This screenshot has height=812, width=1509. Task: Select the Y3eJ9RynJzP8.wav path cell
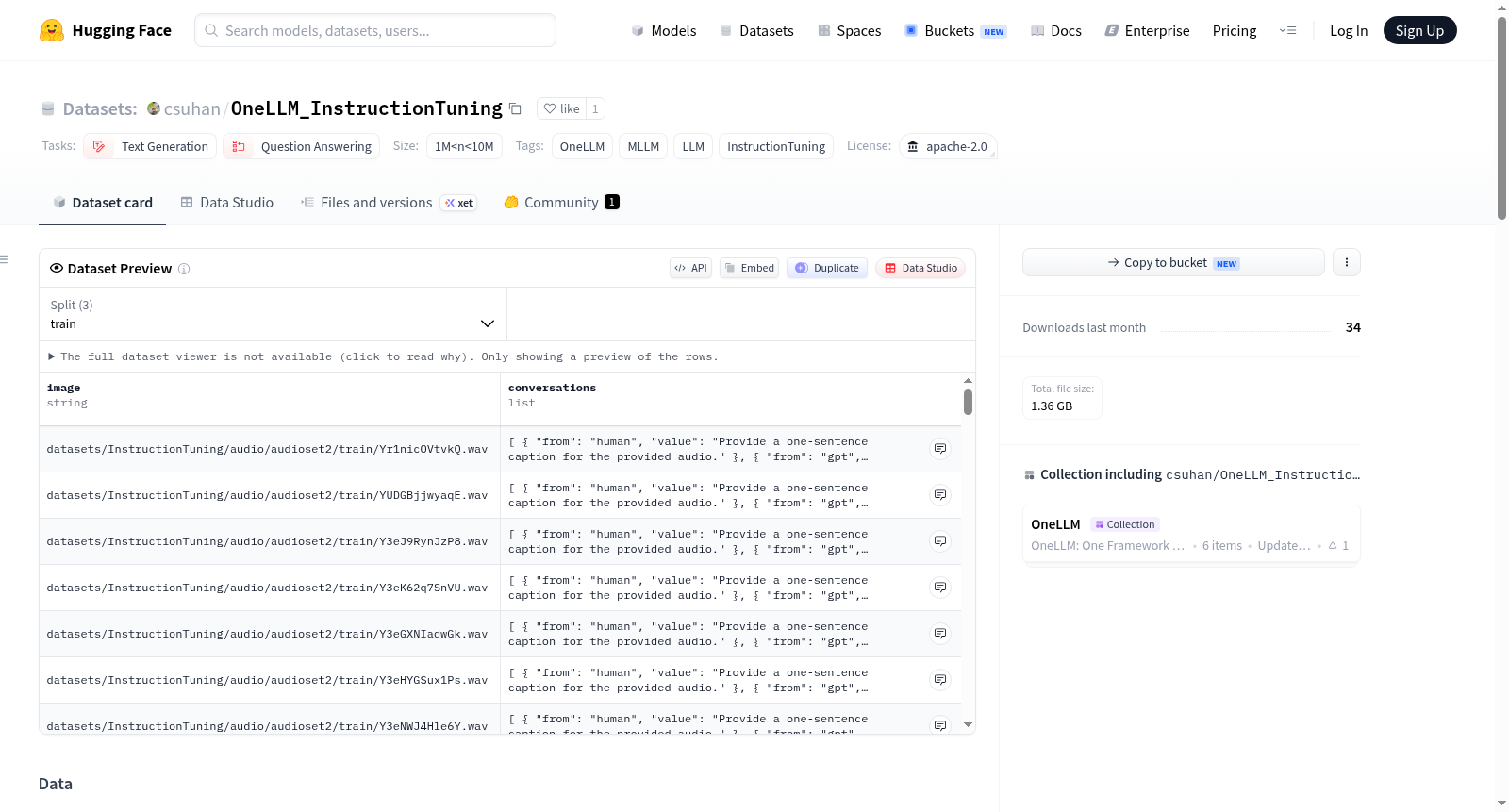[270, 541]
